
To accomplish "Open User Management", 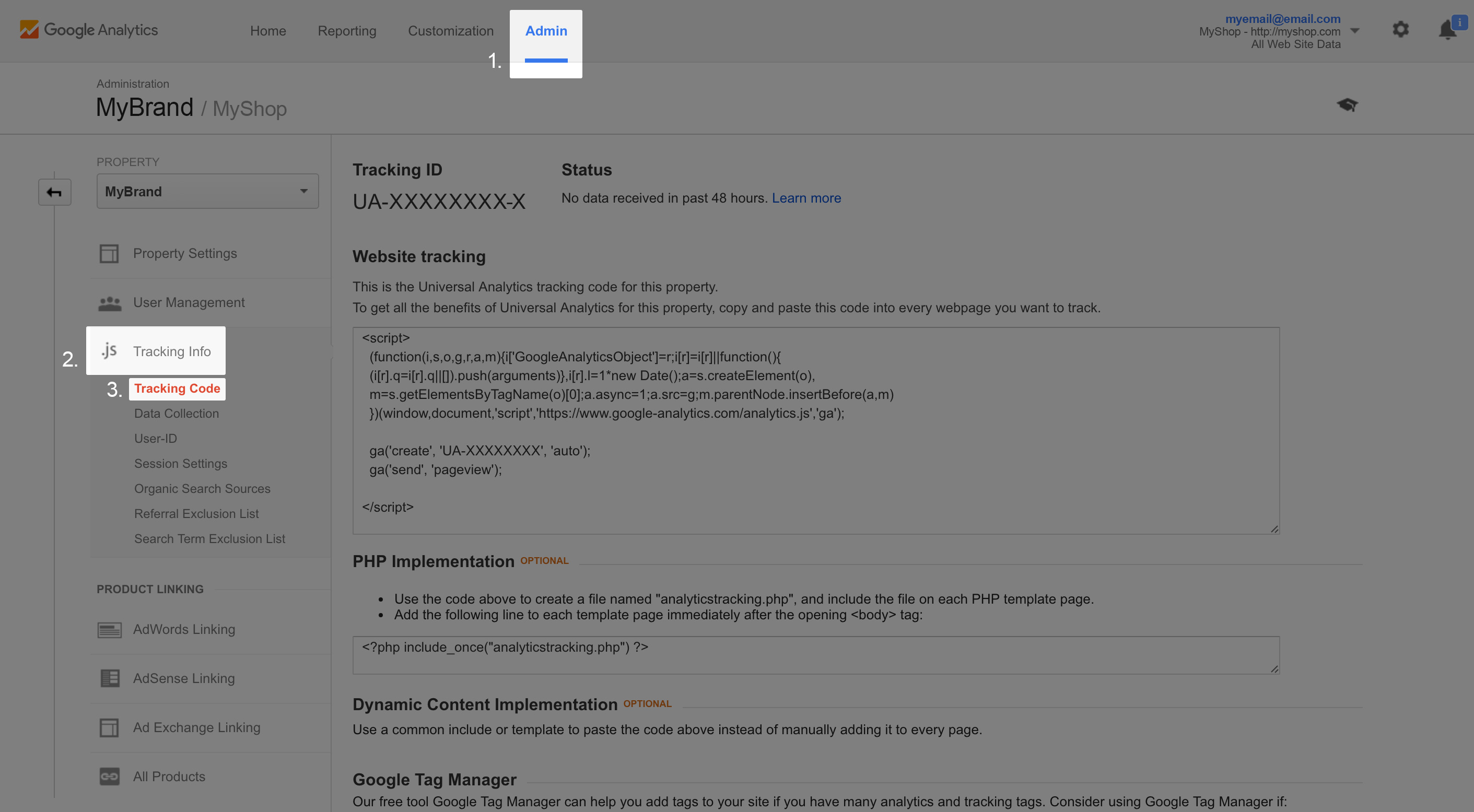I will tap(189, 302).
